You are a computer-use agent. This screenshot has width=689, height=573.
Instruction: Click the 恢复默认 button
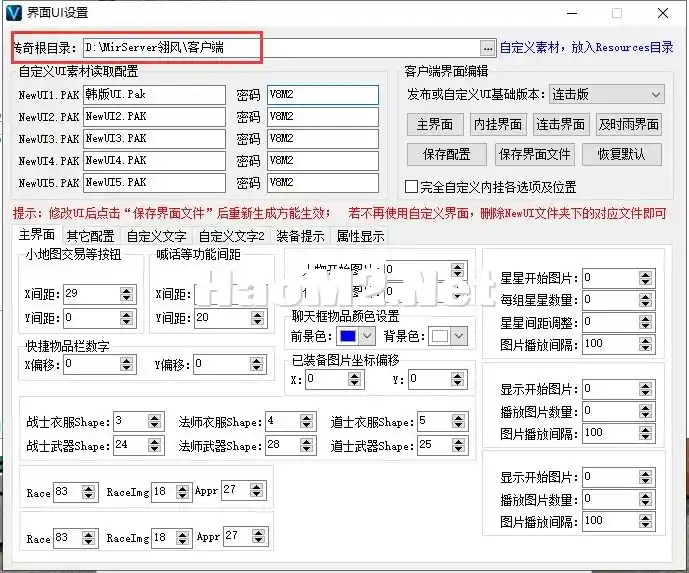click(622, 154)
